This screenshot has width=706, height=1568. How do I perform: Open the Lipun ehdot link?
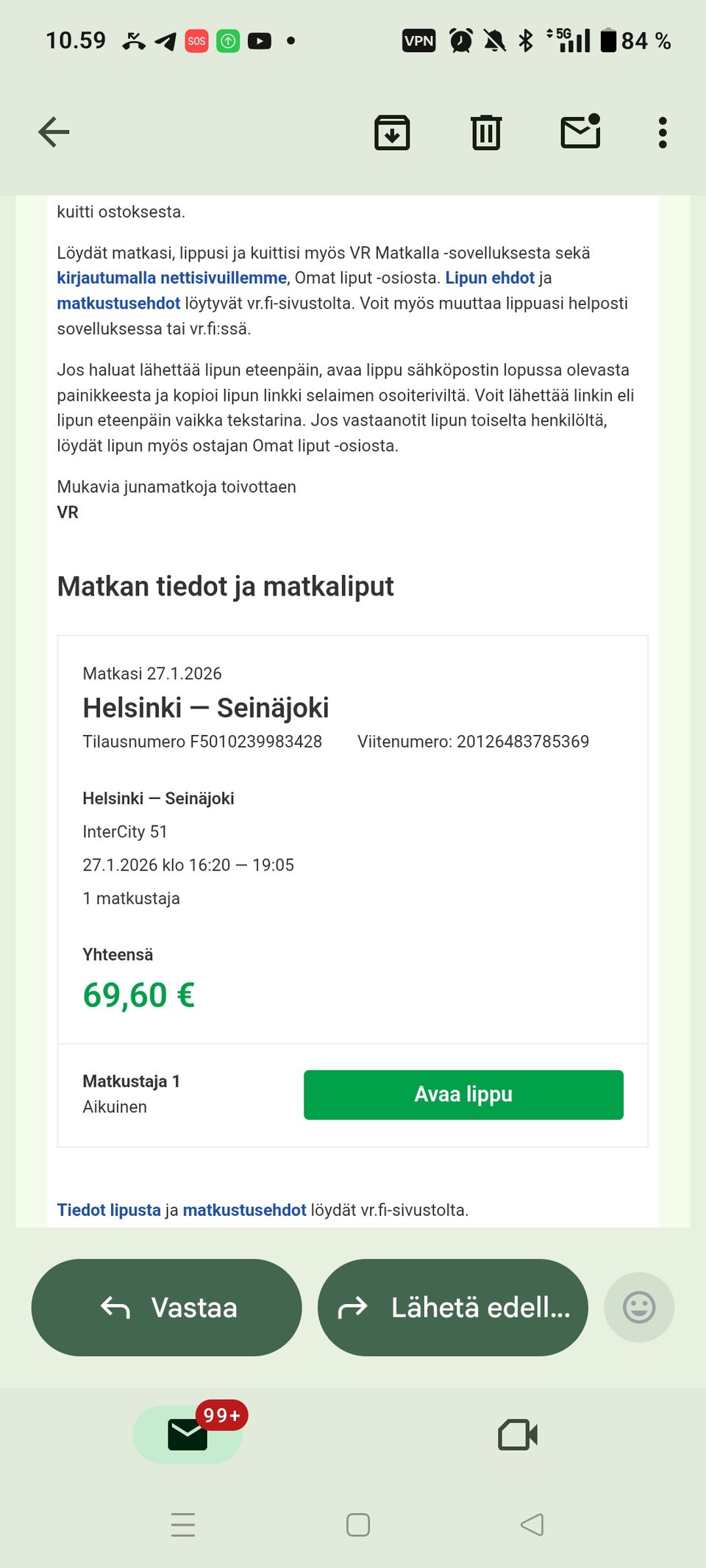point(490,278)
